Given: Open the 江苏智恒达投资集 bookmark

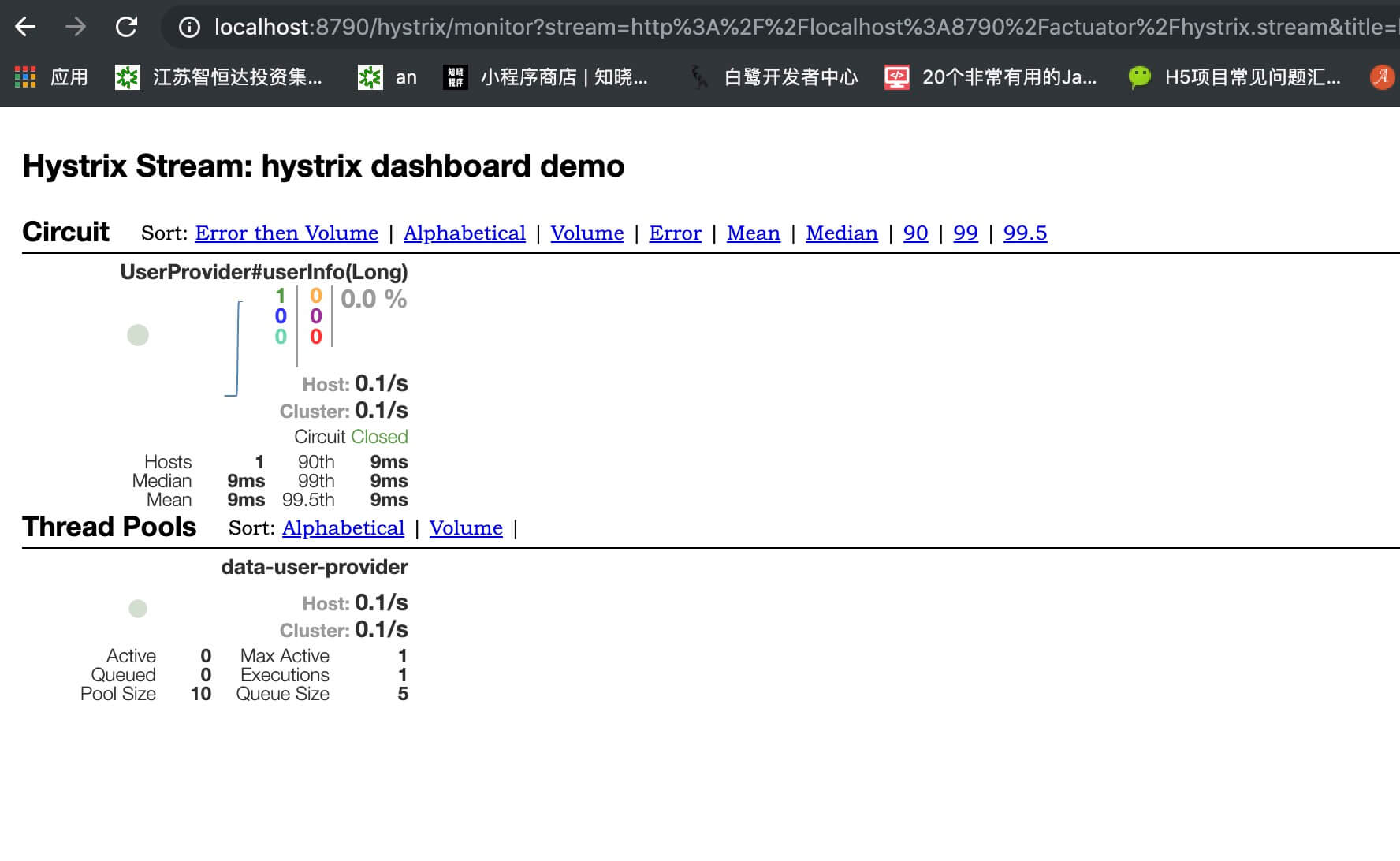Looking at the screenshot, I should 218,77.
